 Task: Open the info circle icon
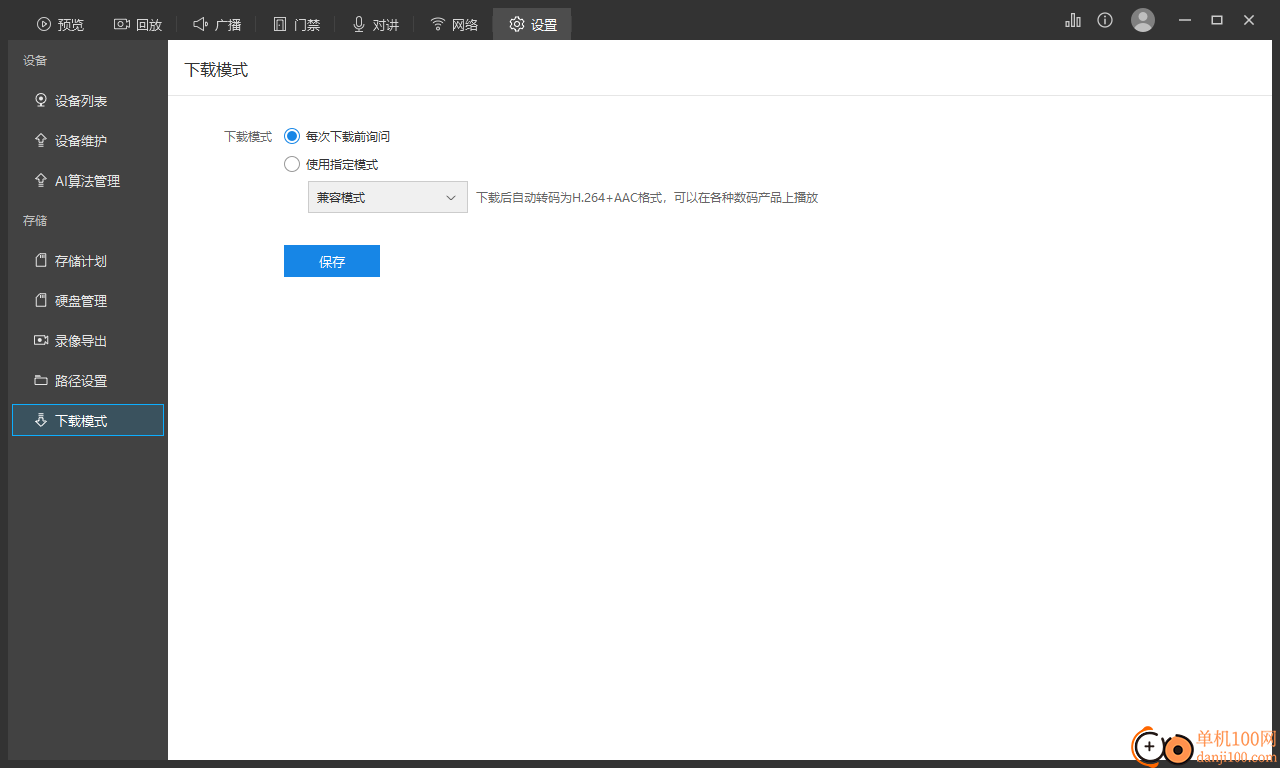coord(1105,20)
